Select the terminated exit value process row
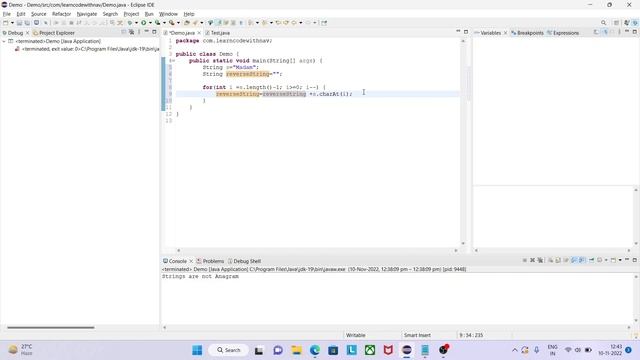Viewport: 640px width, 360px height. coord(87,49)
